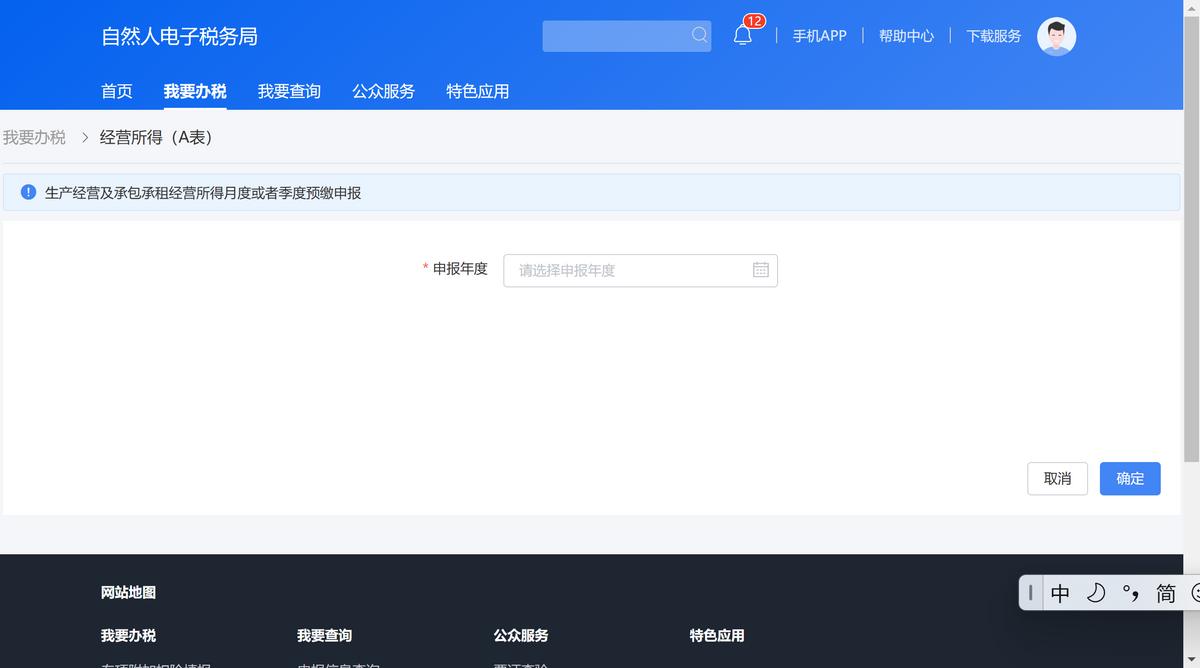Screen dimensions: 1200x668
Task: Select the 特色应用 tab
Action: point(477,91)
